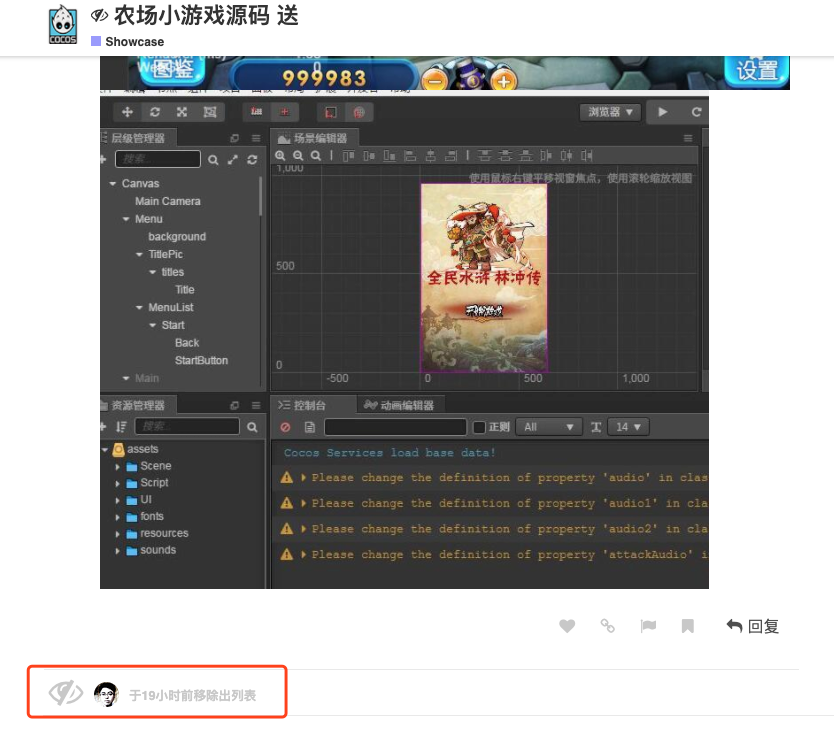Expand the Script folder
Viewport: 834px width, 729px height.
(118, 484)
